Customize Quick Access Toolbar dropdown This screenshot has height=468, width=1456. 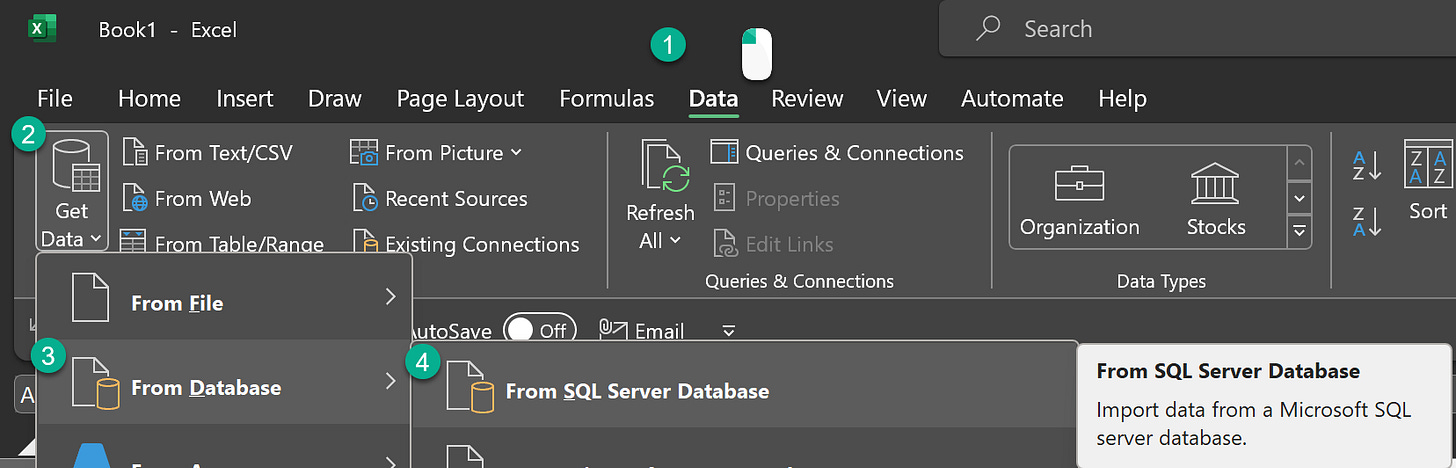(729, 330)
